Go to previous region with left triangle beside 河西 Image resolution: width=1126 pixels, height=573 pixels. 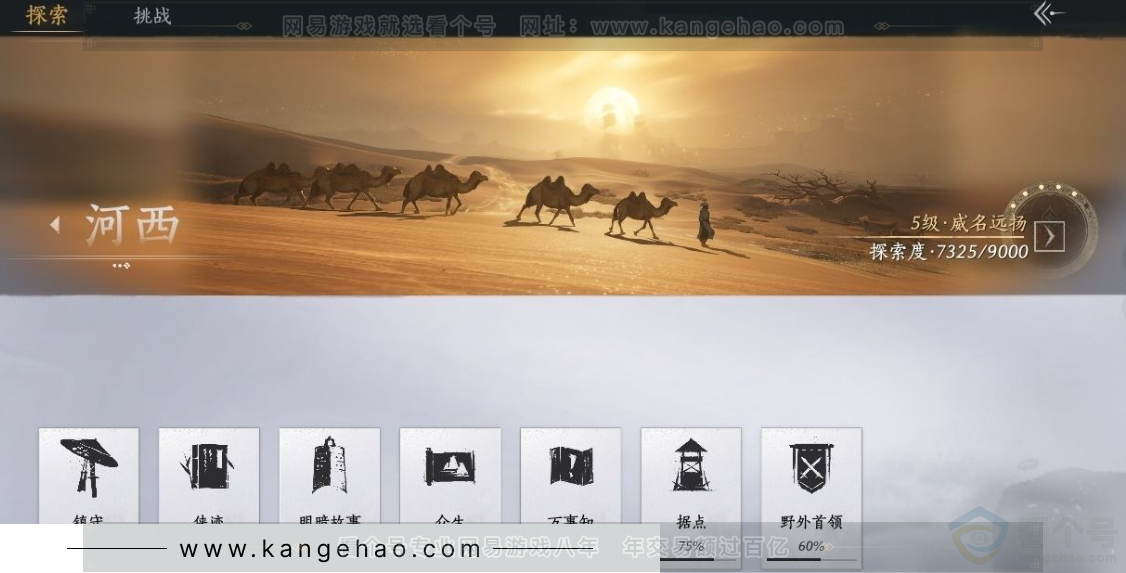click(x=55, y=225)
